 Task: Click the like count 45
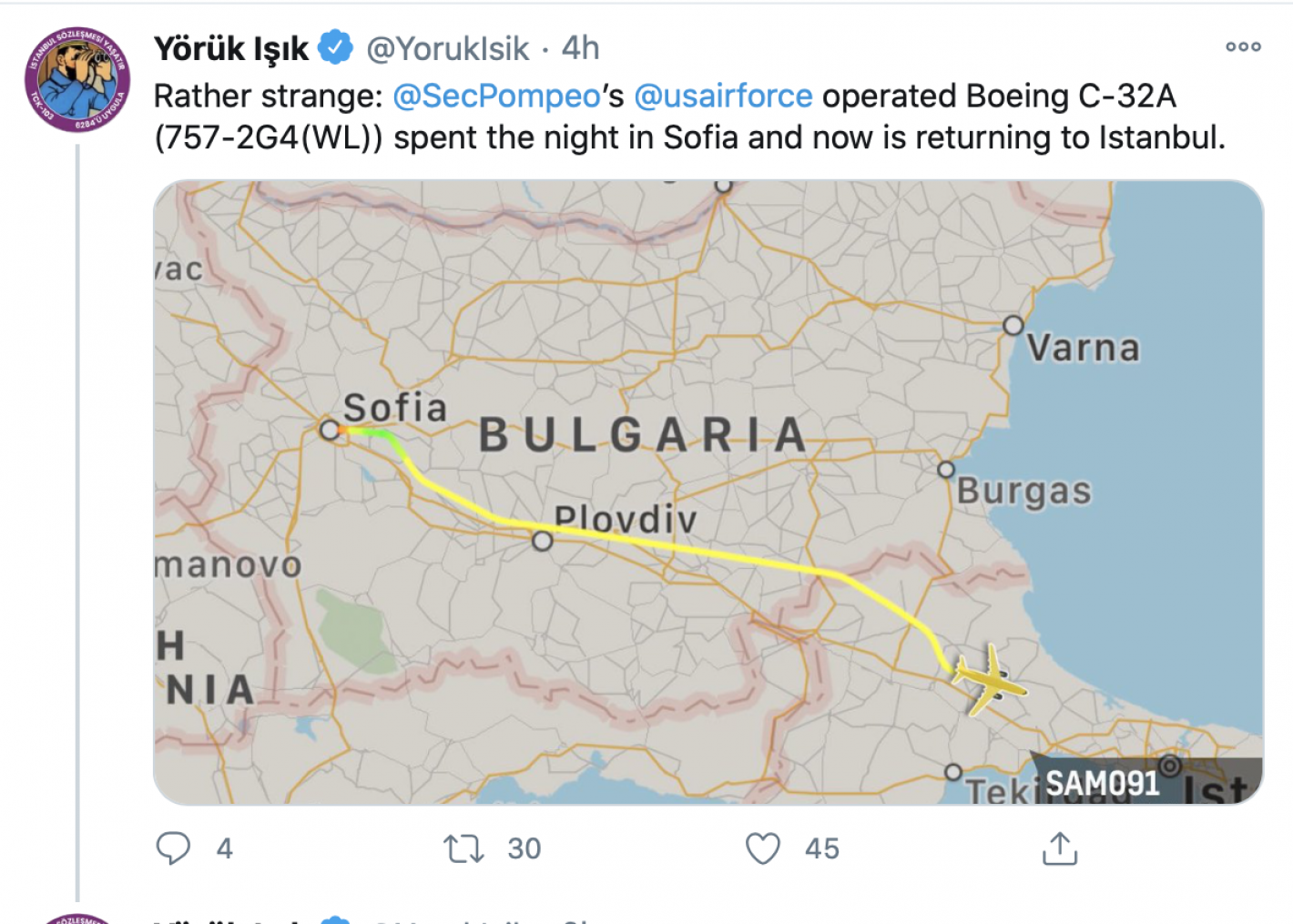[822, 848]
